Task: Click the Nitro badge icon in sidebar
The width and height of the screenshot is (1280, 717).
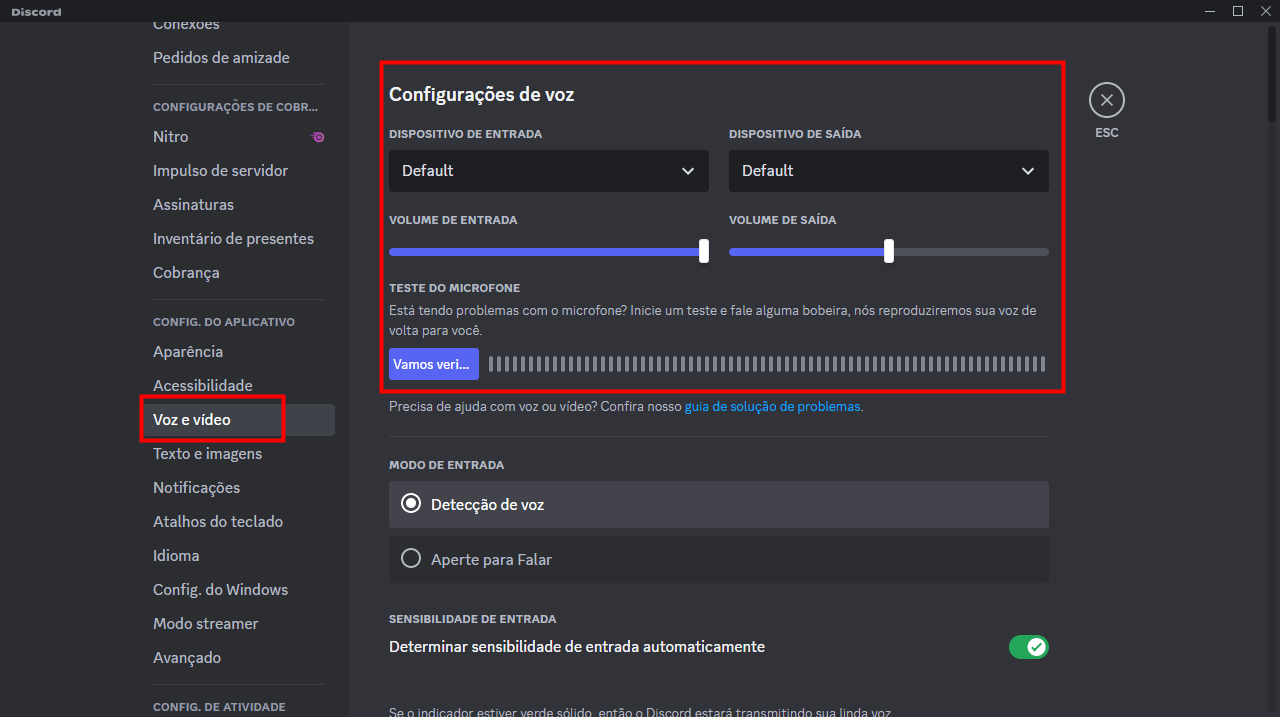Action: 318,137
